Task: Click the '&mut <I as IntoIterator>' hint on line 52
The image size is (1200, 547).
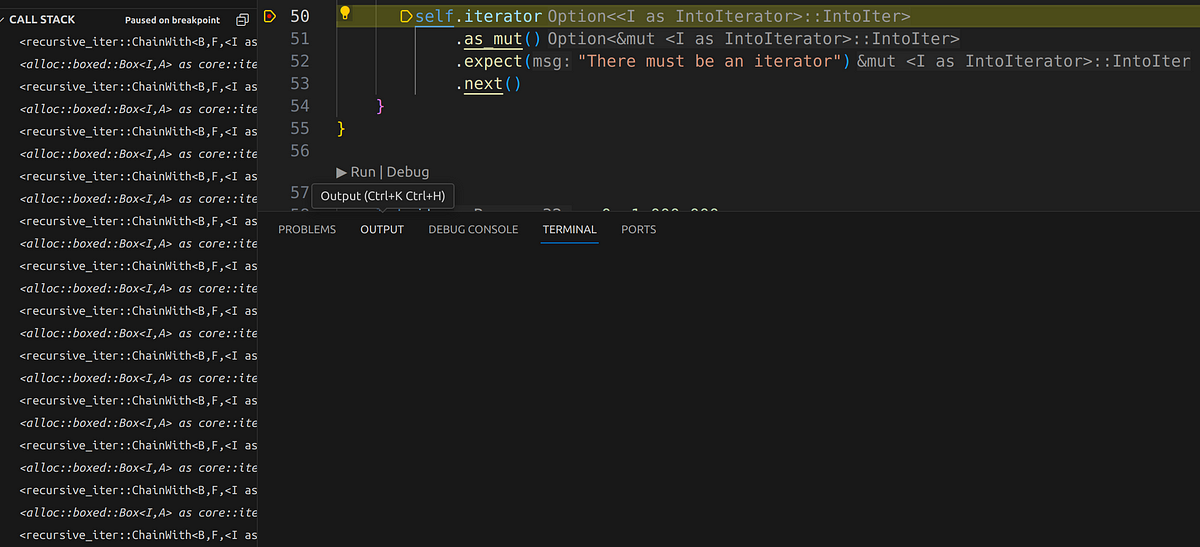Action: 1024,61
